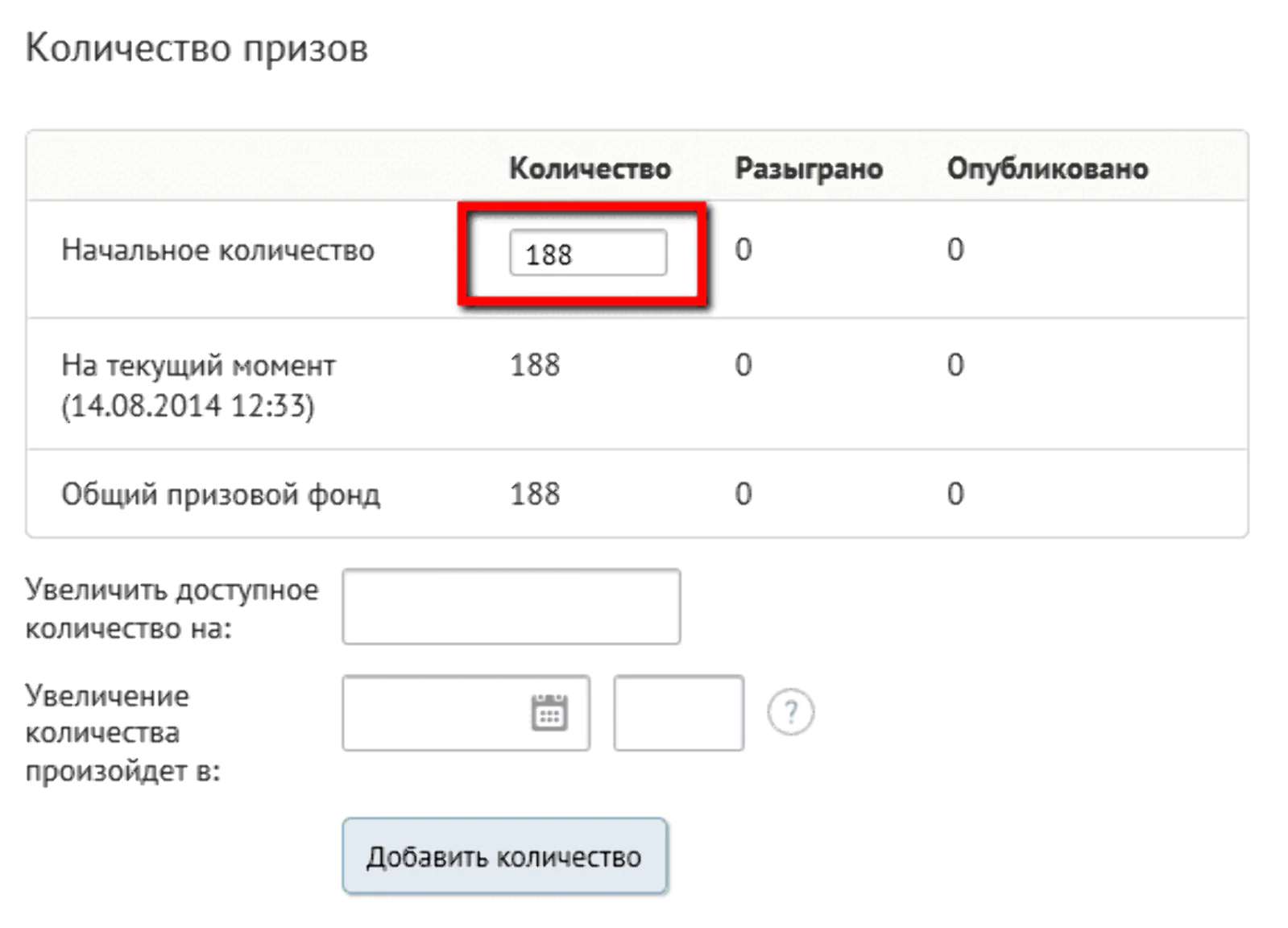Click the 188 value in "Общий призовой фонд" row
Viewport: 1288px width, 928px height.
534,494
